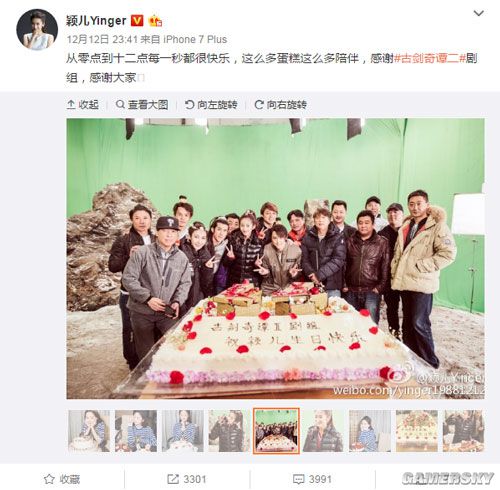Viewport: 500px width, 490px height.
Task: Click the 颖儿Yinger profile avatar
Action: pos(37,29)
